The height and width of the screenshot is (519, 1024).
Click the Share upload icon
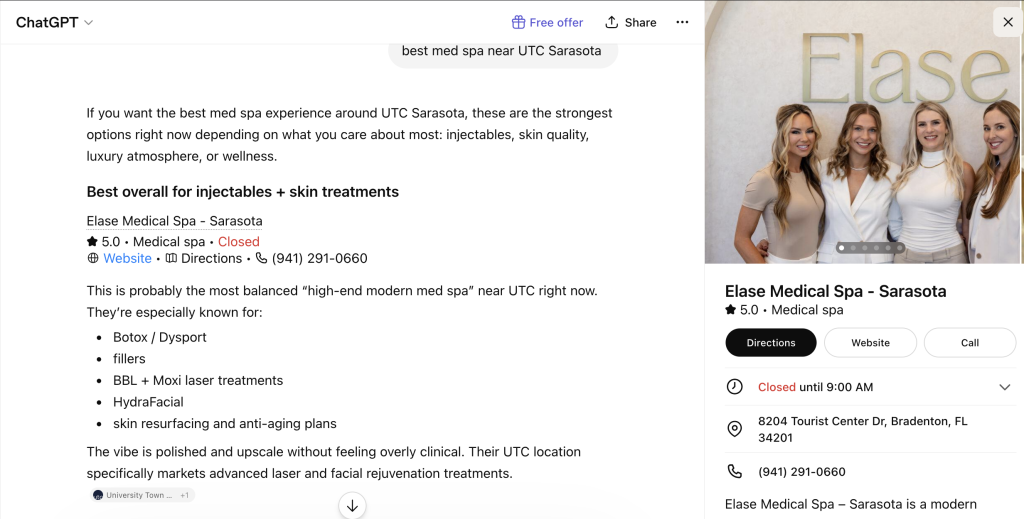tap(611, 22)
